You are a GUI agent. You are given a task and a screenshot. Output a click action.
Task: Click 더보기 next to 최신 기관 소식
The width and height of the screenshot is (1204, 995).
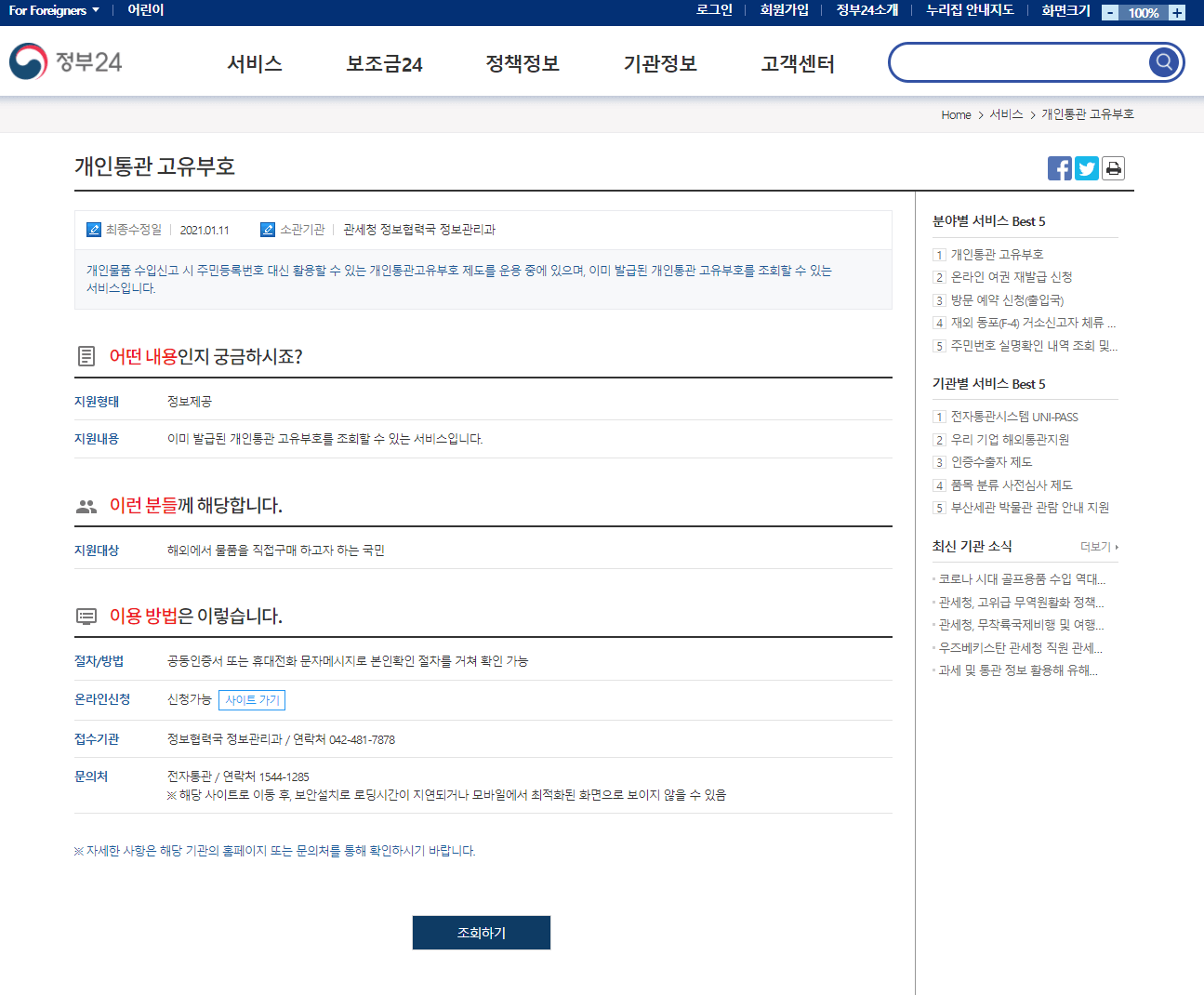pos(1099,547)
